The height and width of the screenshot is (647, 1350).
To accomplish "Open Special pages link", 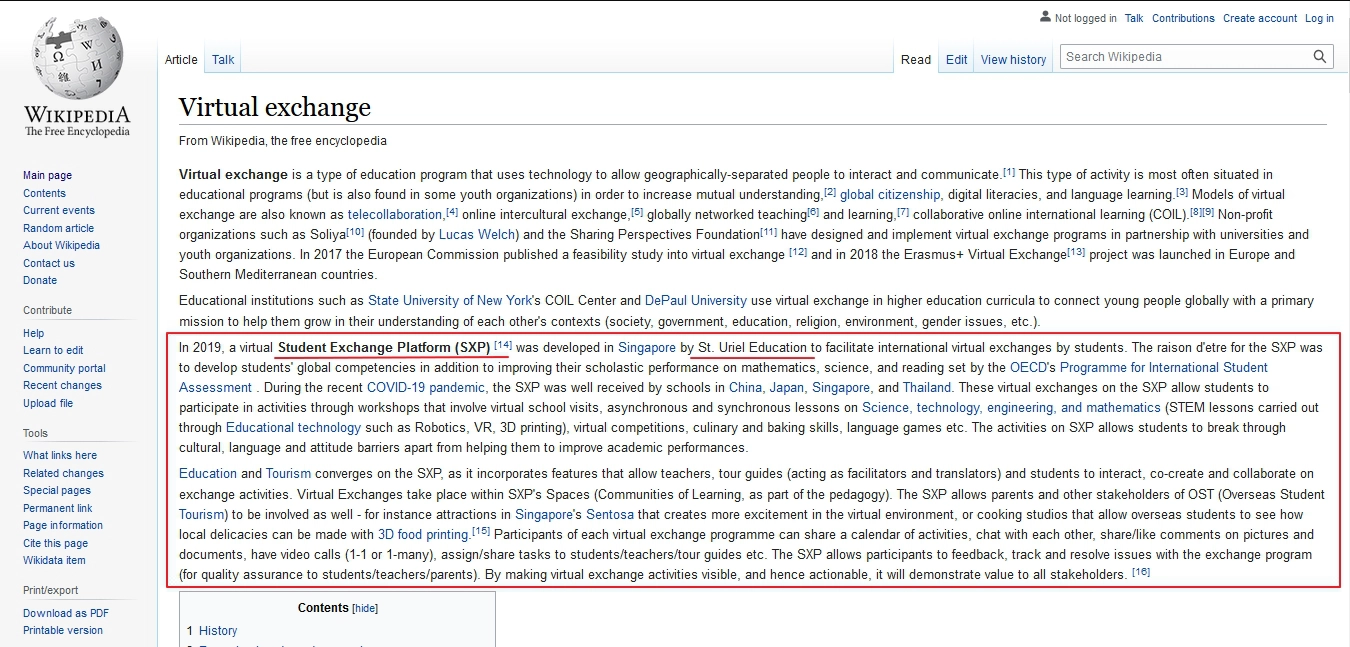I will coord(57,491).
